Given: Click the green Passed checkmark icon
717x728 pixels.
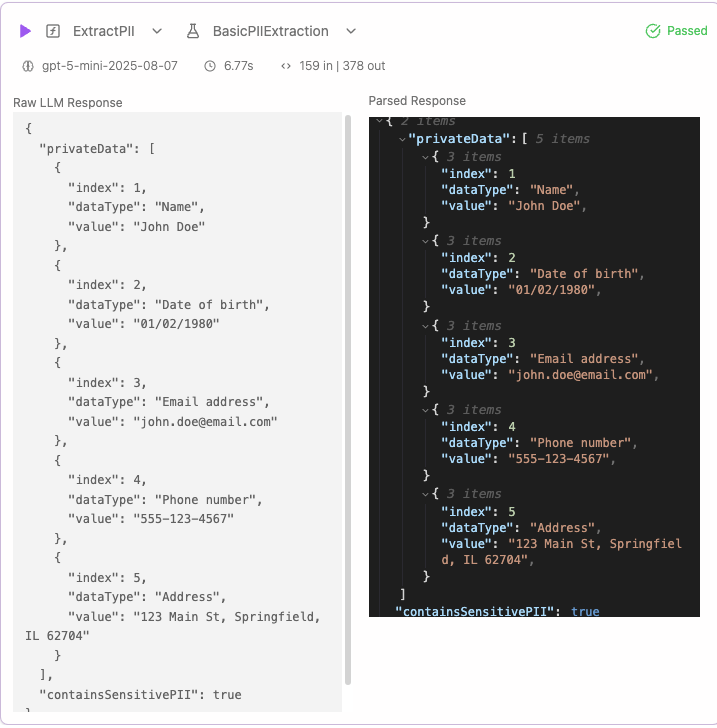Looking at the screenshot, I should click(653, 31).
